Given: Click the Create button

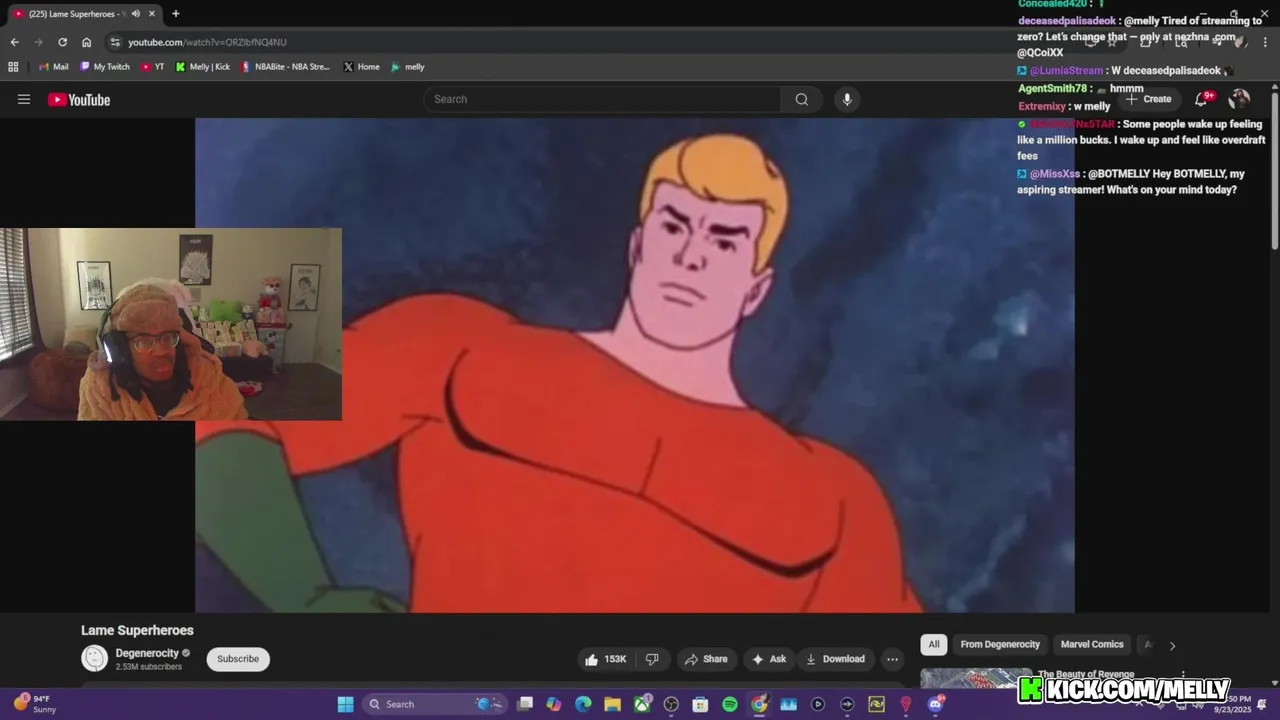Looking at the screenshot, I should coord(1148,99).
